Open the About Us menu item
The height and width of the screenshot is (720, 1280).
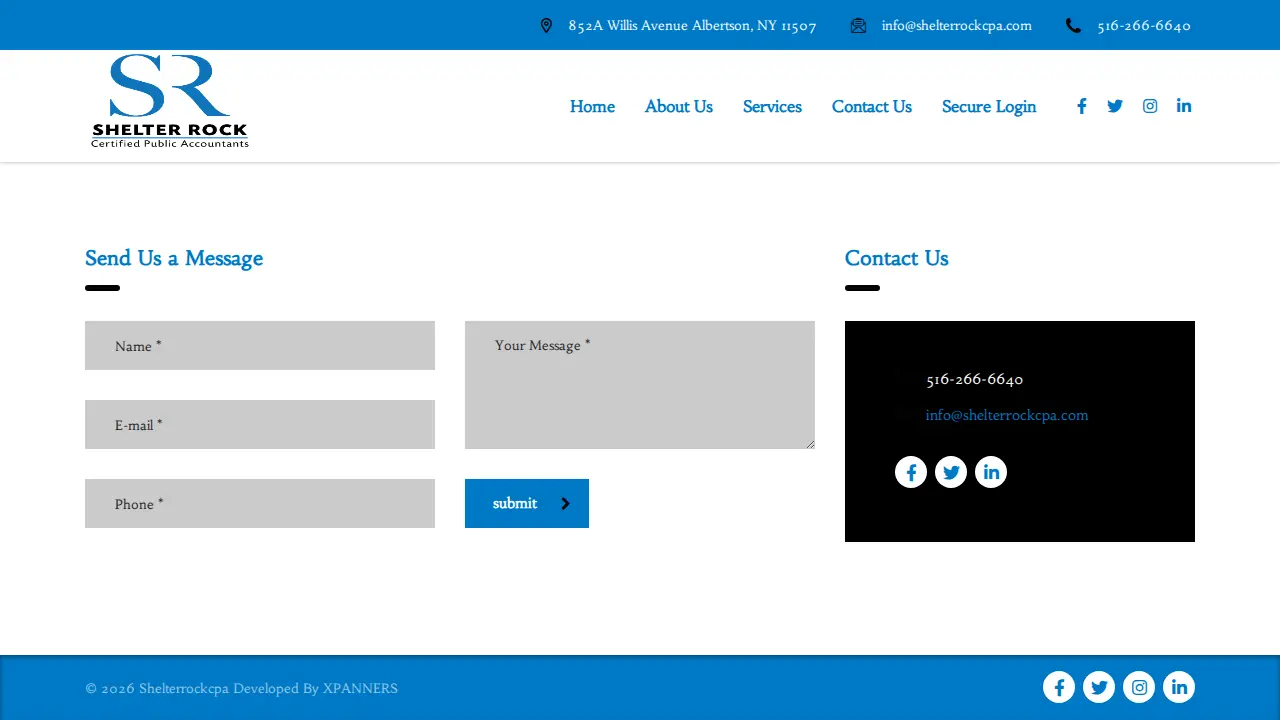pos(679,107)
